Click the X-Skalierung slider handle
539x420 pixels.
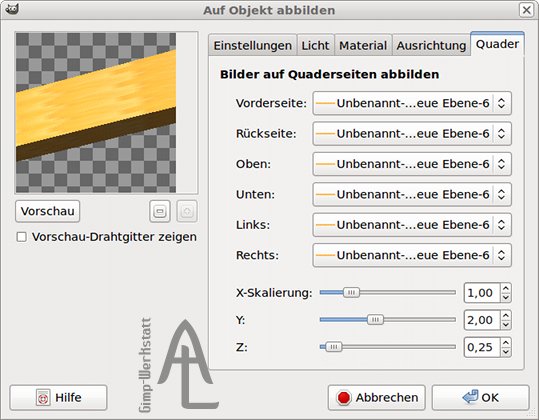click(351, 292)
